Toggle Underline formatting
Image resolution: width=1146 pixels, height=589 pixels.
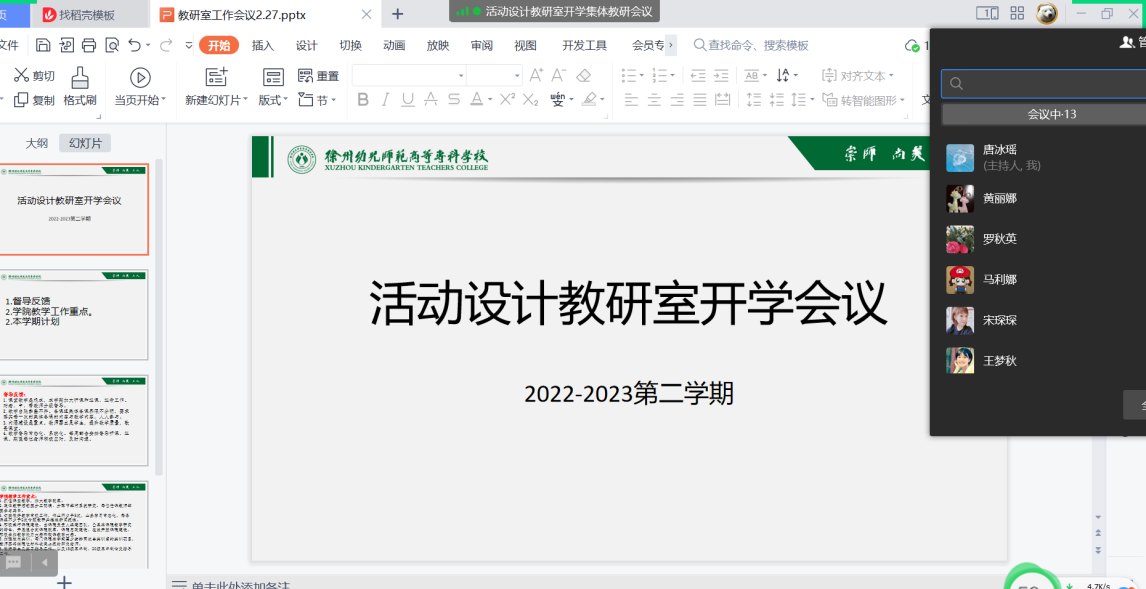(407, 99)
